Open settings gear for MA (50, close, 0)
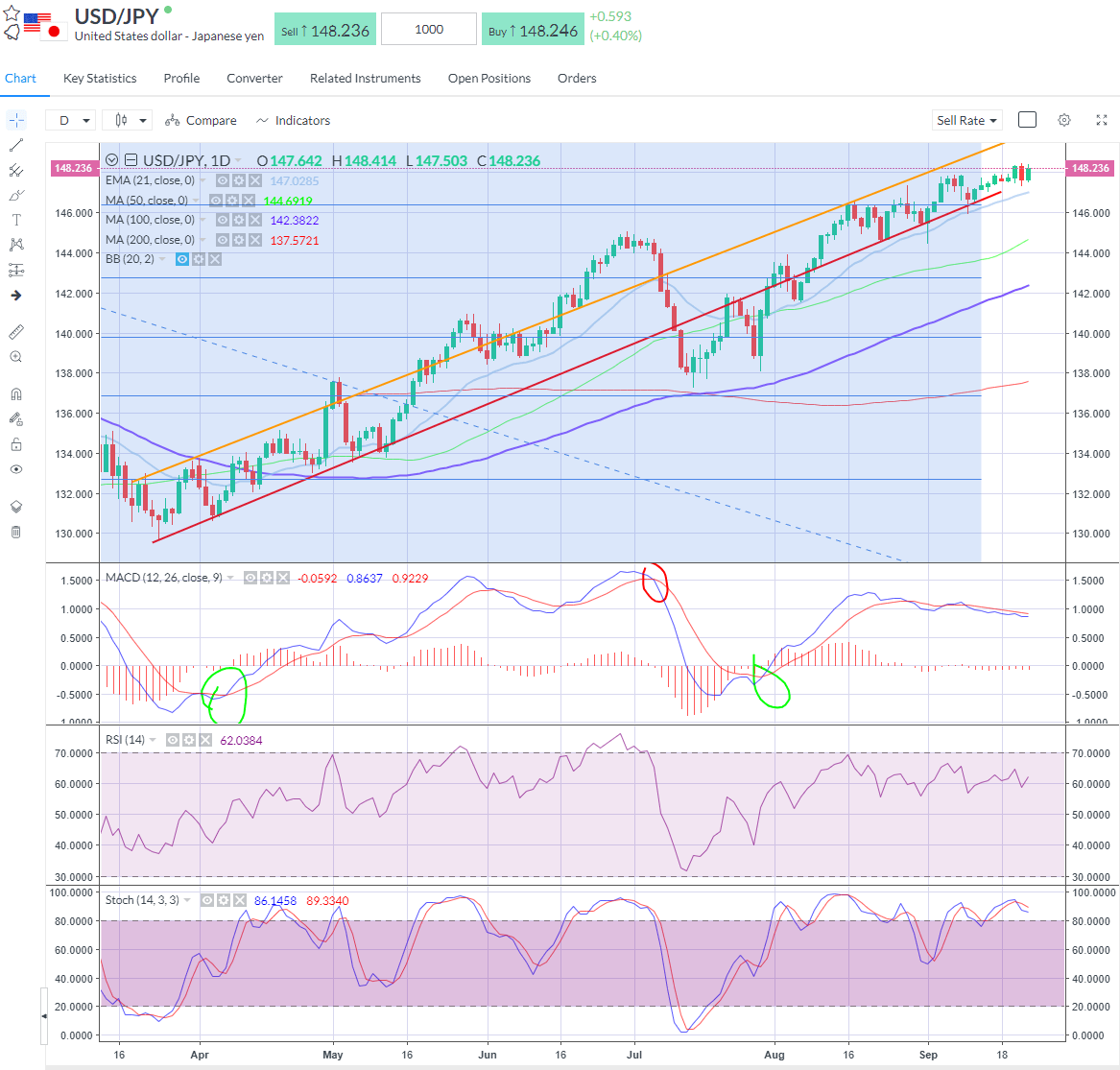The width and height of the screenshot is (1120, 1070). (231, 201)
